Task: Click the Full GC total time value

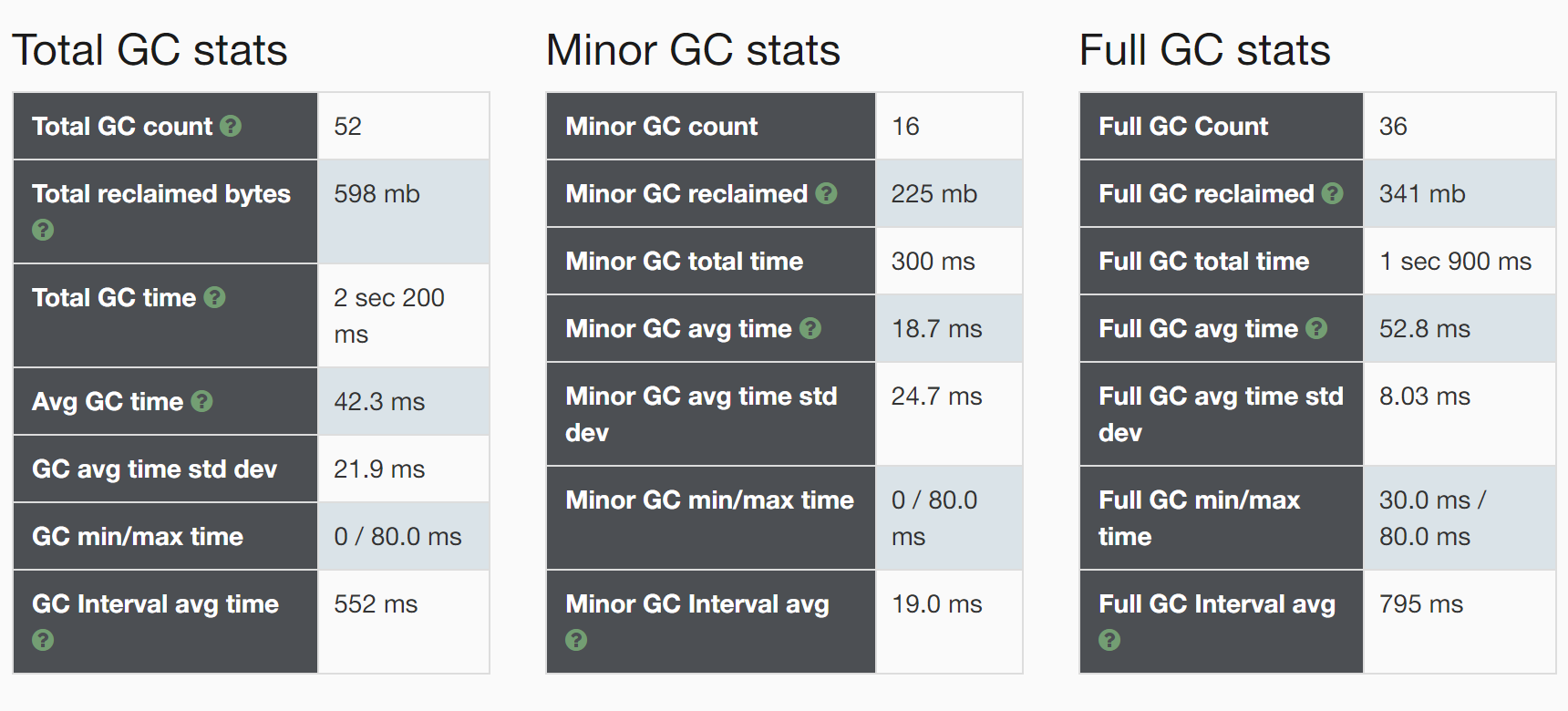Action: pos(1455,261)
